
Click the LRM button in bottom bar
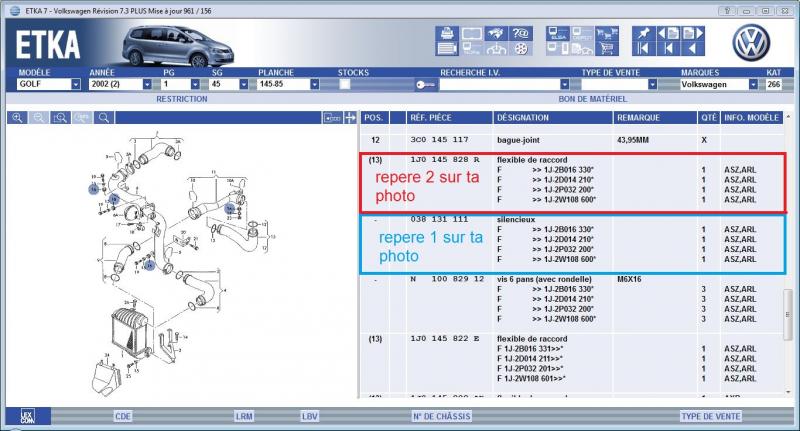point(244,416)
